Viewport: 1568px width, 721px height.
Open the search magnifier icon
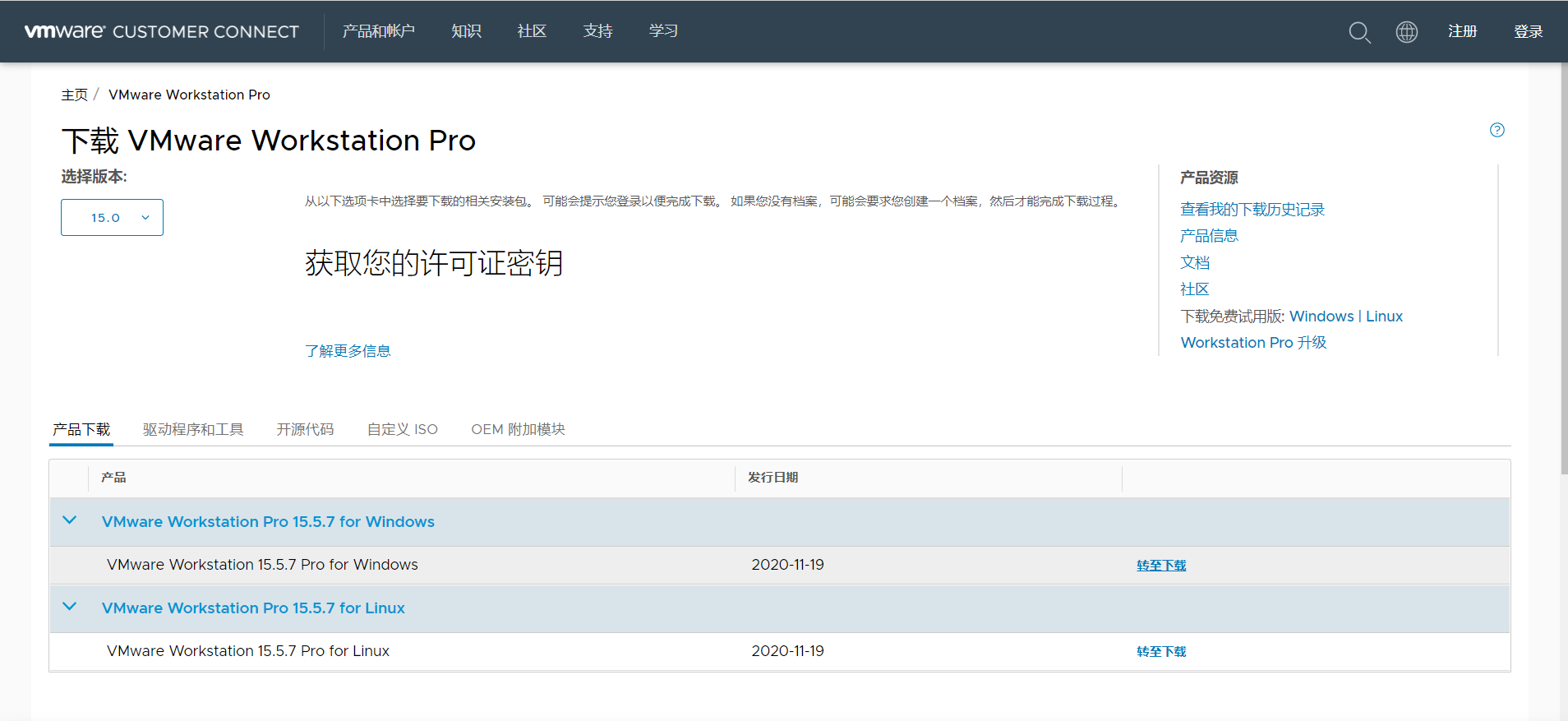[x=1359, y=32]
